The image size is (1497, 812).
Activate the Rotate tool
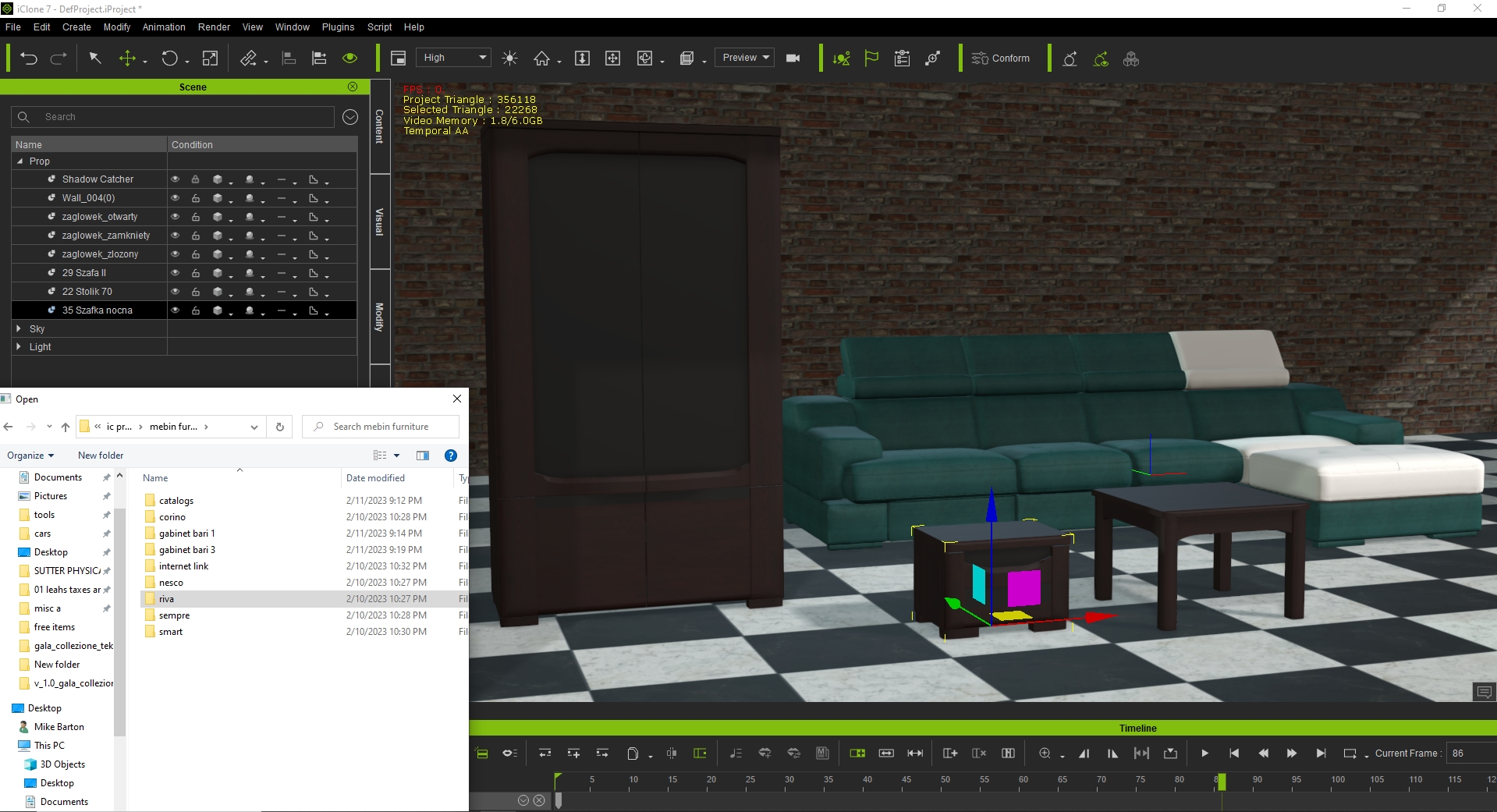169,59
